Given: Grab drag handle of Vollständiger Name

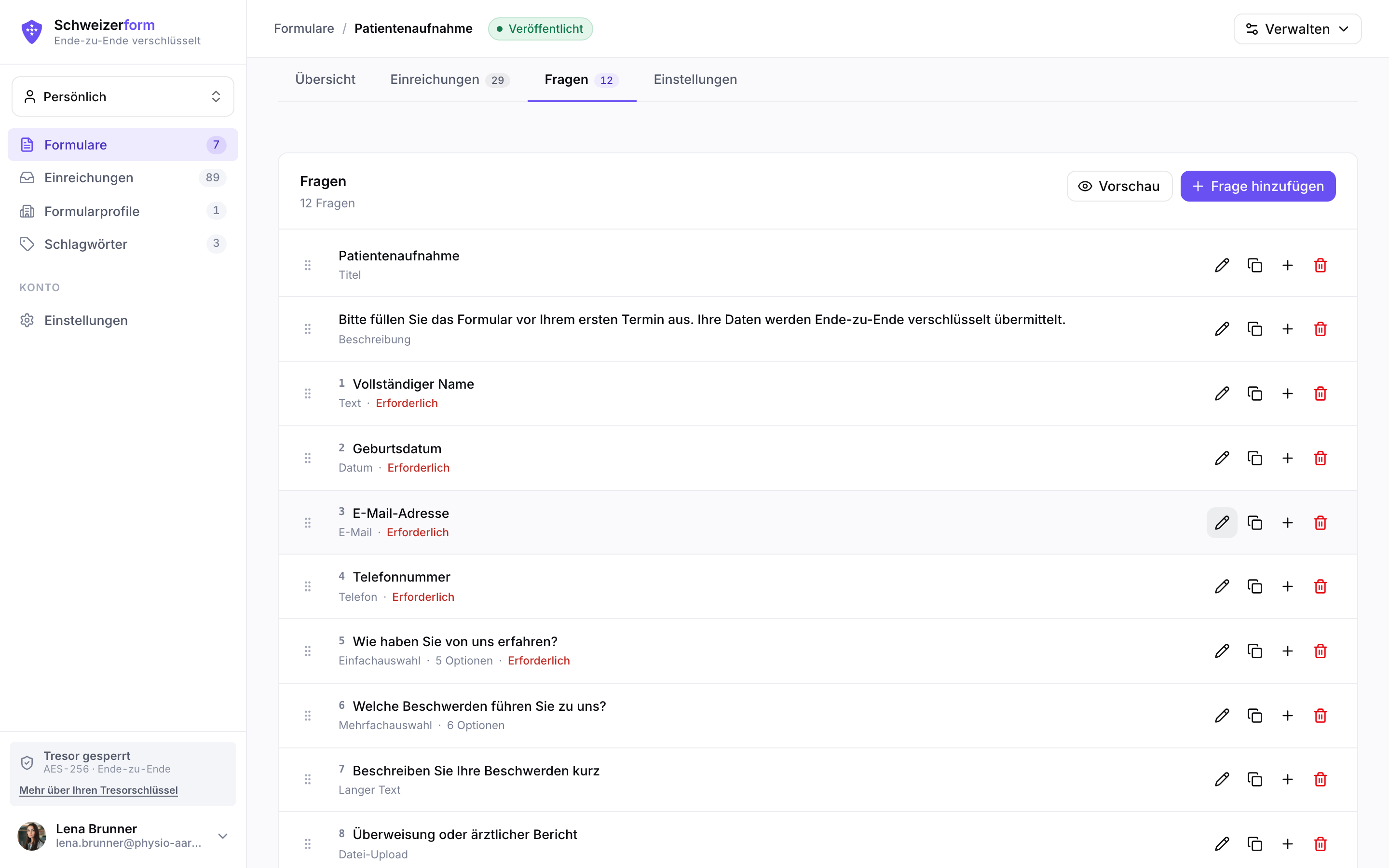Looking at the screenshot, I should coord(308,393).
